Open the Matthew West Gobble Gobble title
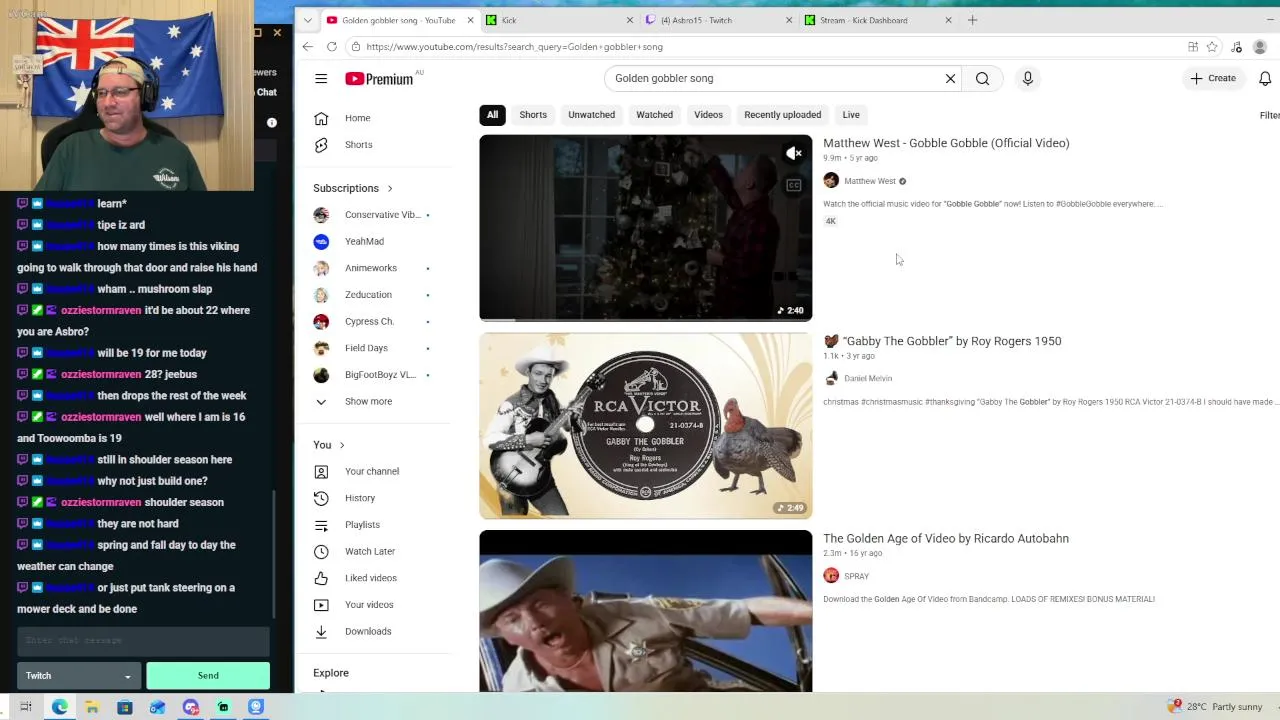 946,143
